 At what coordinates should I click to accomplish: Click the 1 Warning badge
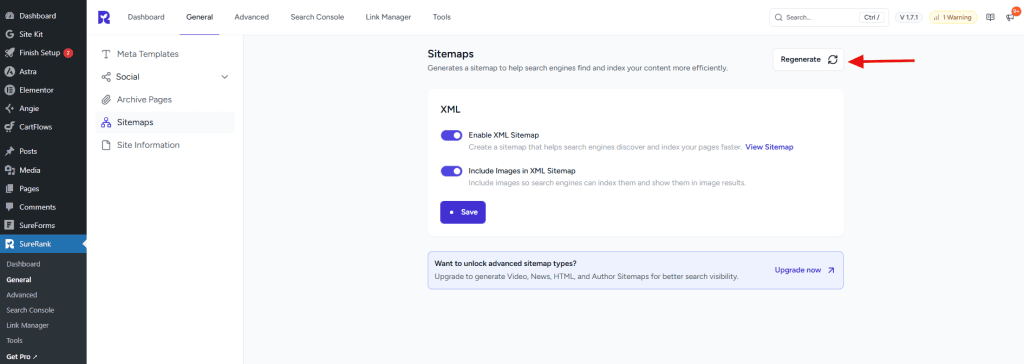tap(953, 18)
